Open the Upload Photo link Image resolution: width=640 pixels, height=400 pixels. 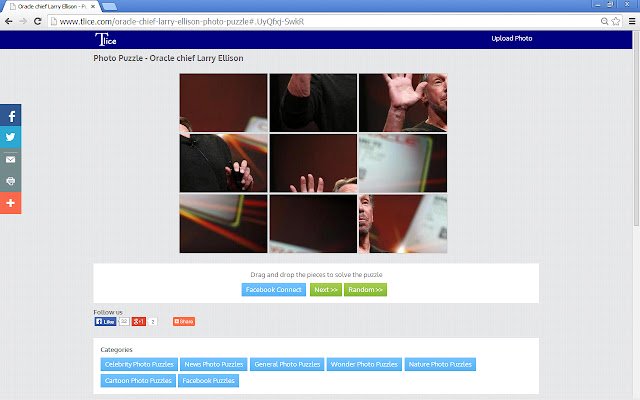point(511,38)
